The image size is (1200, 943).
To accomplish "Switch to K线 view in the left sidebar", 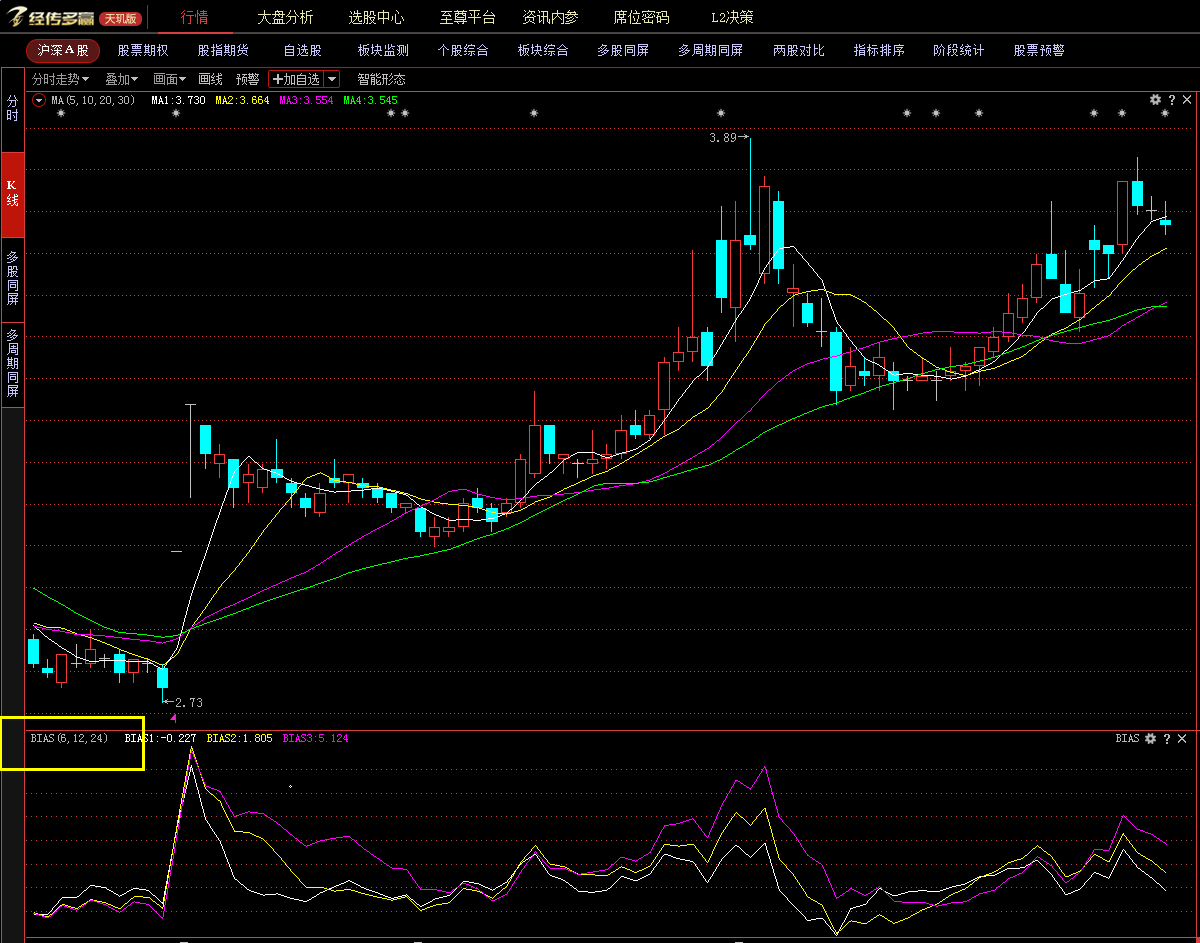I will coord(12,193).
